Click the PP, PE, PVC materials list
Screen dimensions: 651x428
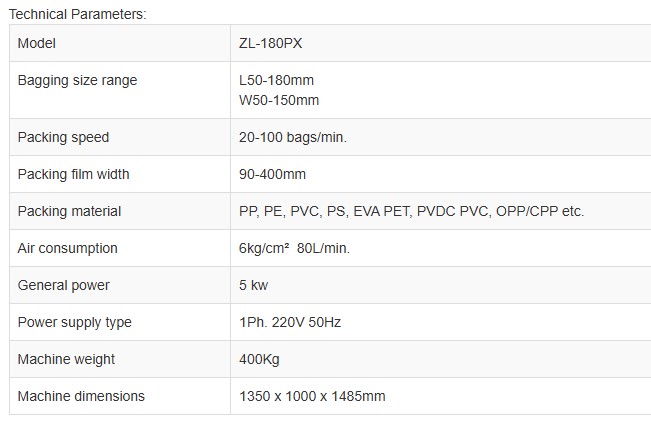pos(412,211)
